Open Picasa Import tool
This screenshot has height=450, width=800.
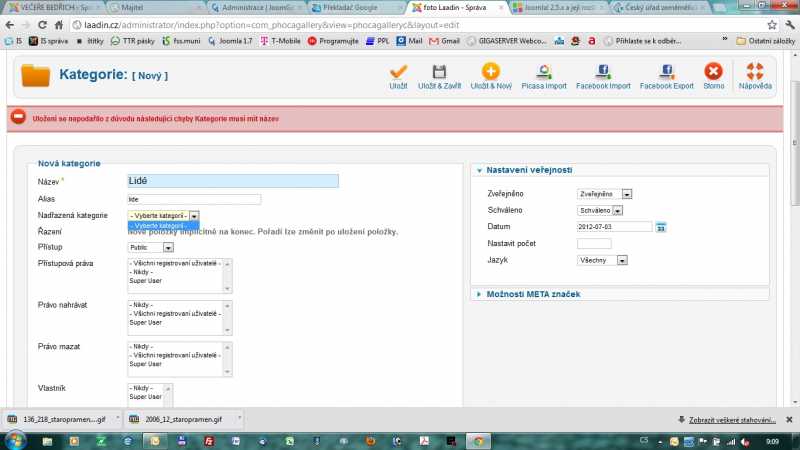(x=543, y=72)
